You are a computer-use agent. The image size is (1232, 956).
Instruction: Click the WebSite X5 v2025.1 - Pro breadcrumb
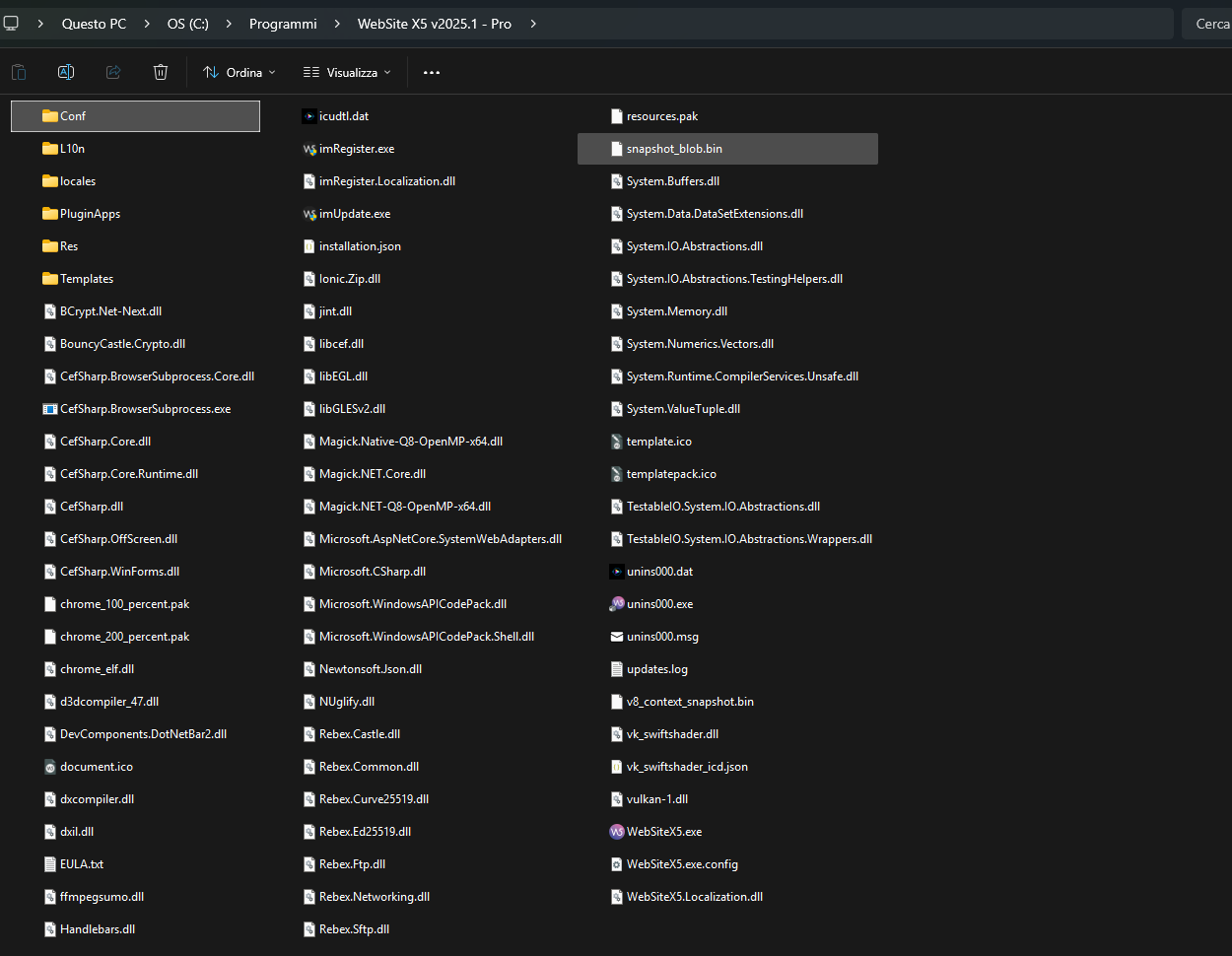pyautogui.click(x=435, y=24)
